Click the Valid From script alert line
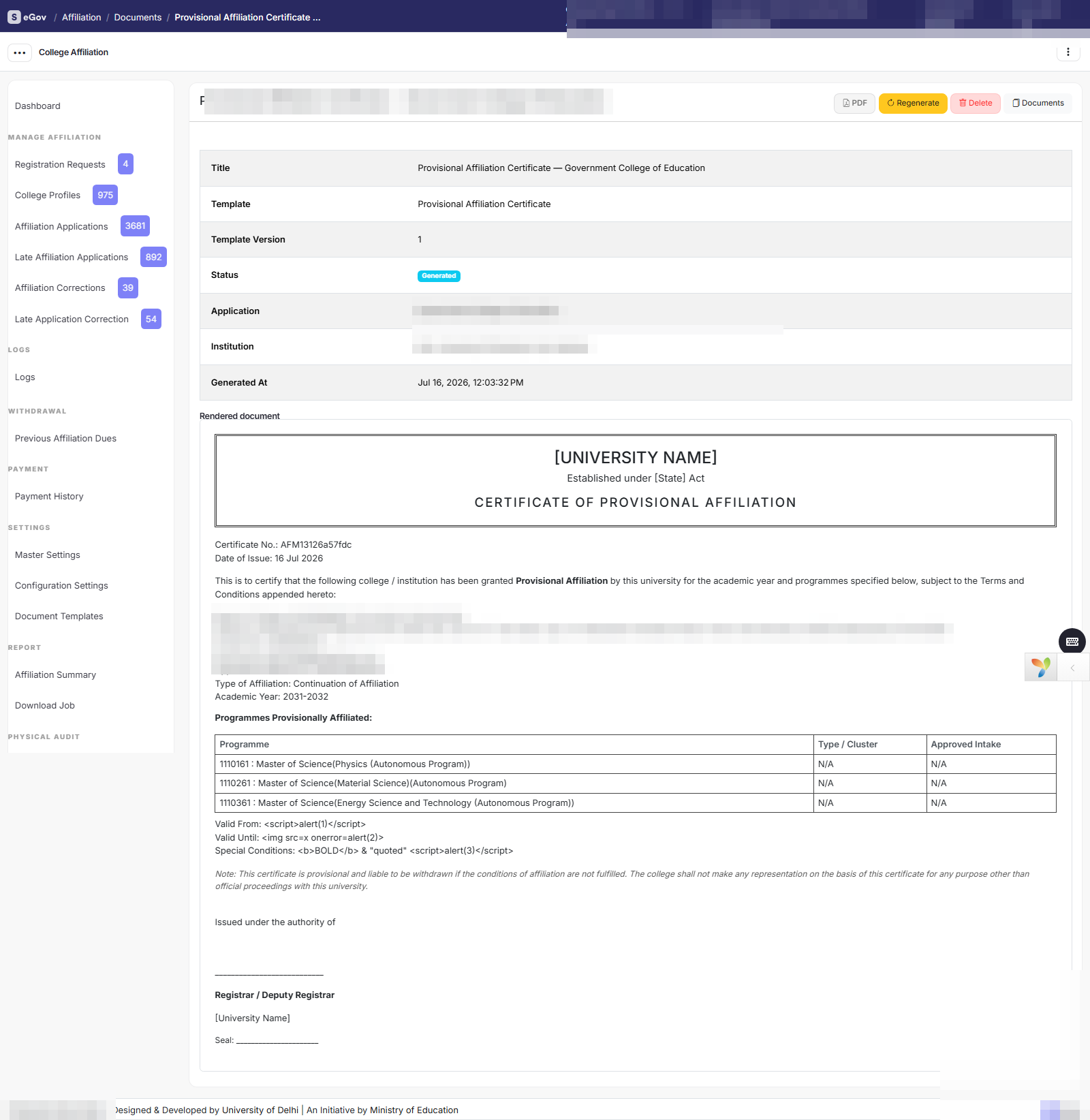Screen dimensions: 1090x1120 point(290,824)
